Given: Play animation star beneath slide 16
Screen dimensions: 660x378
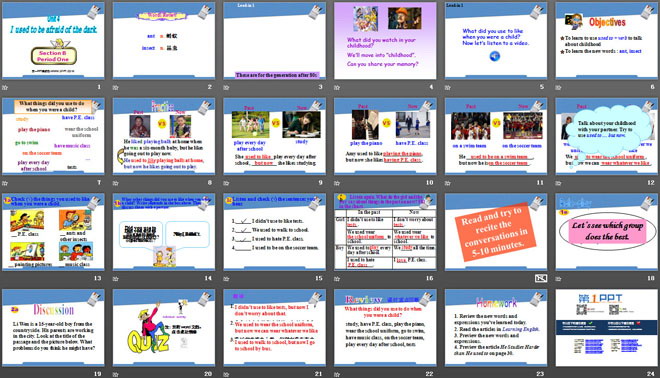Looking at the screenshot, I should tap(337, 279).
